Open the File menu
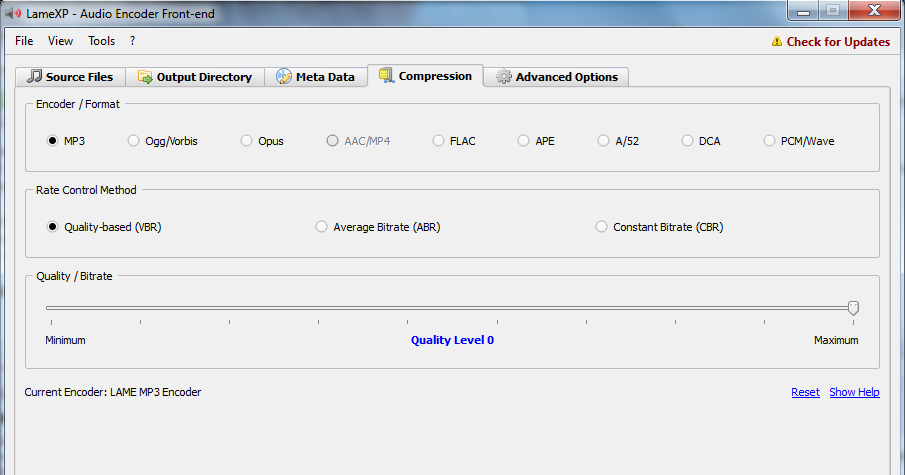 pyautogui.click(x=24, y=41)
